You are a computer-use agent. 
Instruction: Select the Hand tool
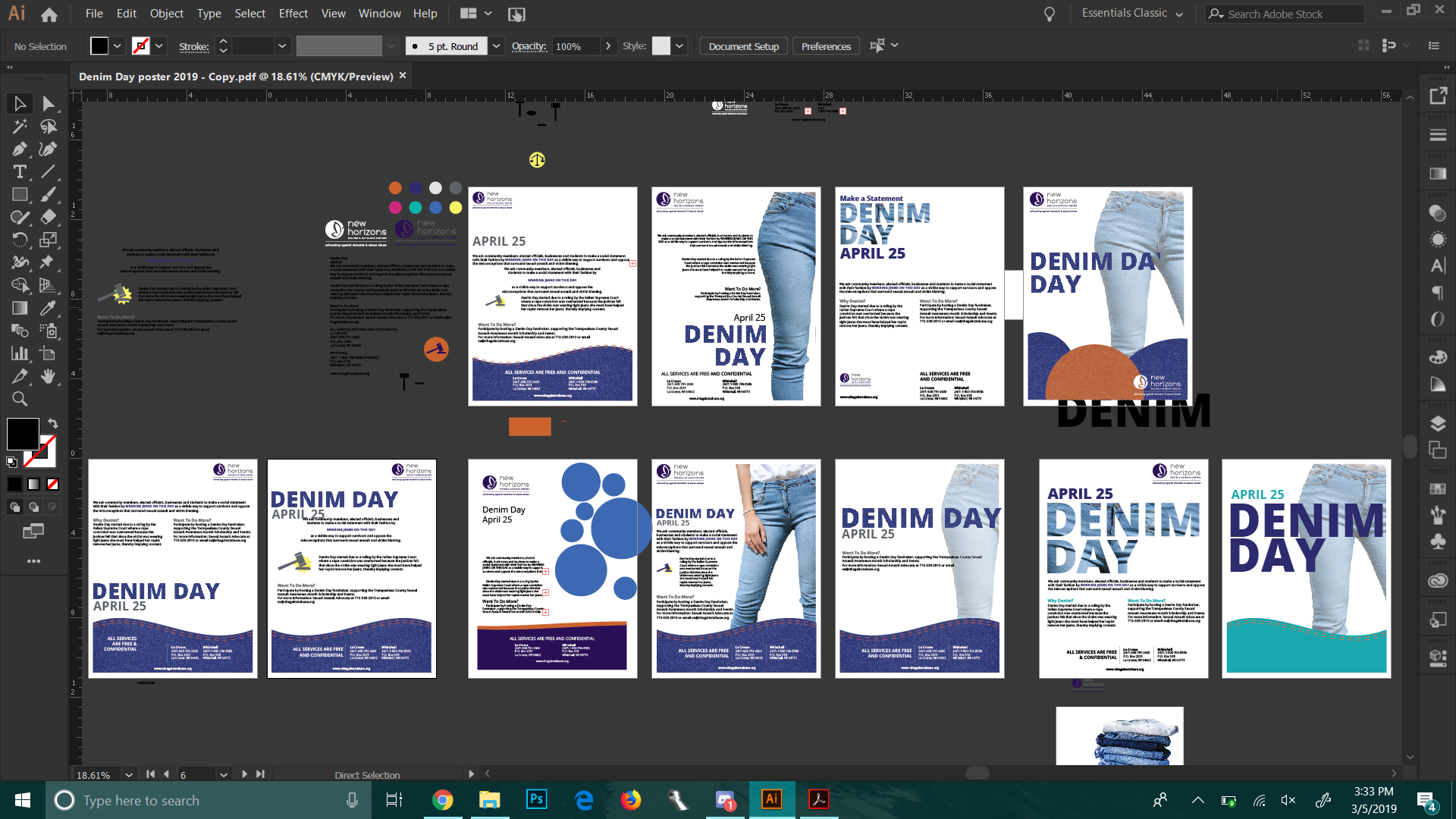pos(48,376)
